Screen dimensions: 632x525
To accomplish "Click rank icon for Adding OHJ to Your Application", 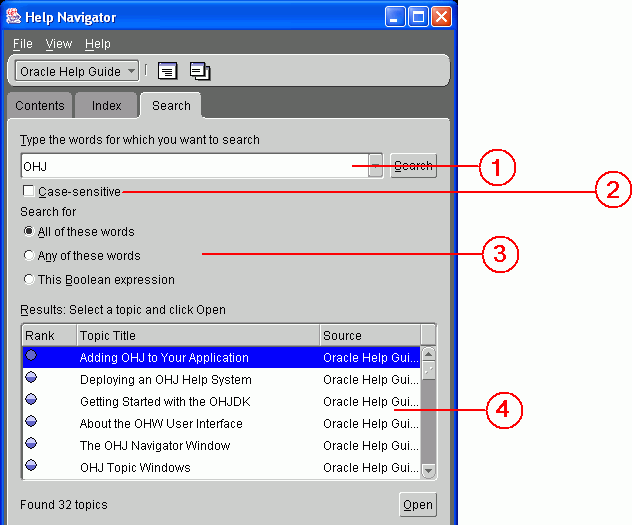I will pos(31,355).
